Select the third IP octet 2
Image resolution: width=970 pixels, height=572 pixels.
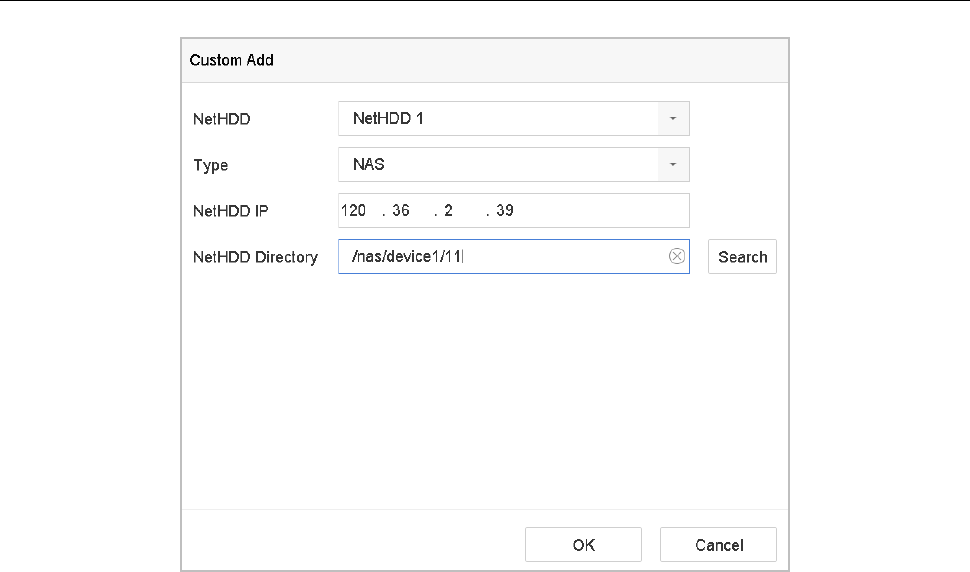[449, 211]
